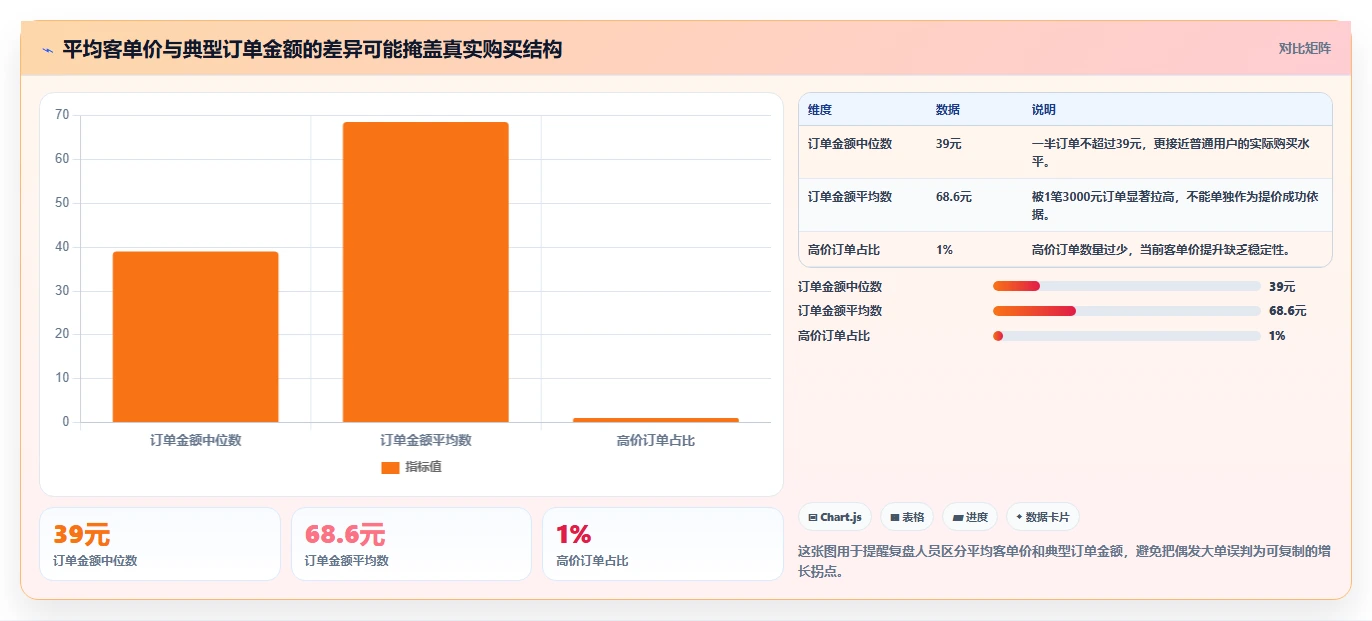The width and height of the screenshot is (1372, 621).
Task: Click the 指标值 legend label
Action: [x=423, y=468]
